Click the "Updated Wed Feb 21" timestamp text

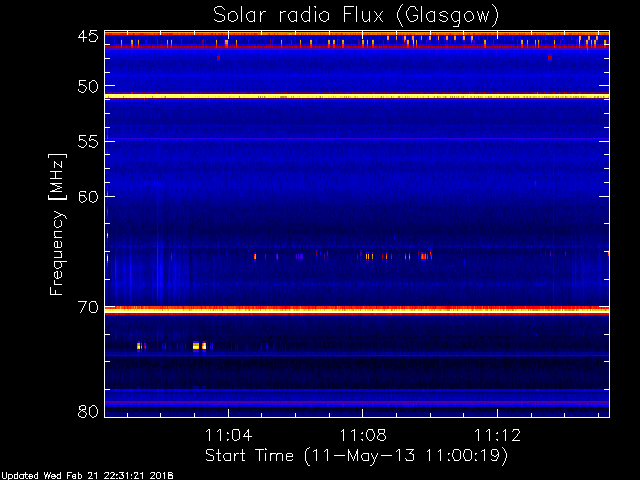click(x=87, y=476)
